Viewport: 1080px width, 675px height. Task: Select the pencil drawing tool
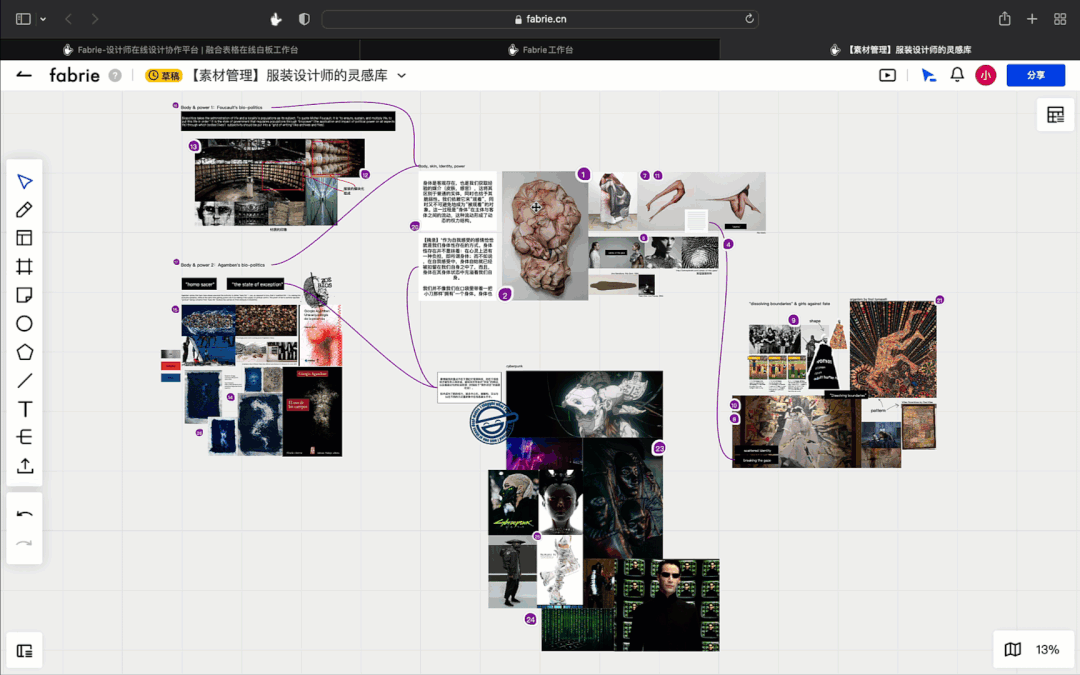25,209
